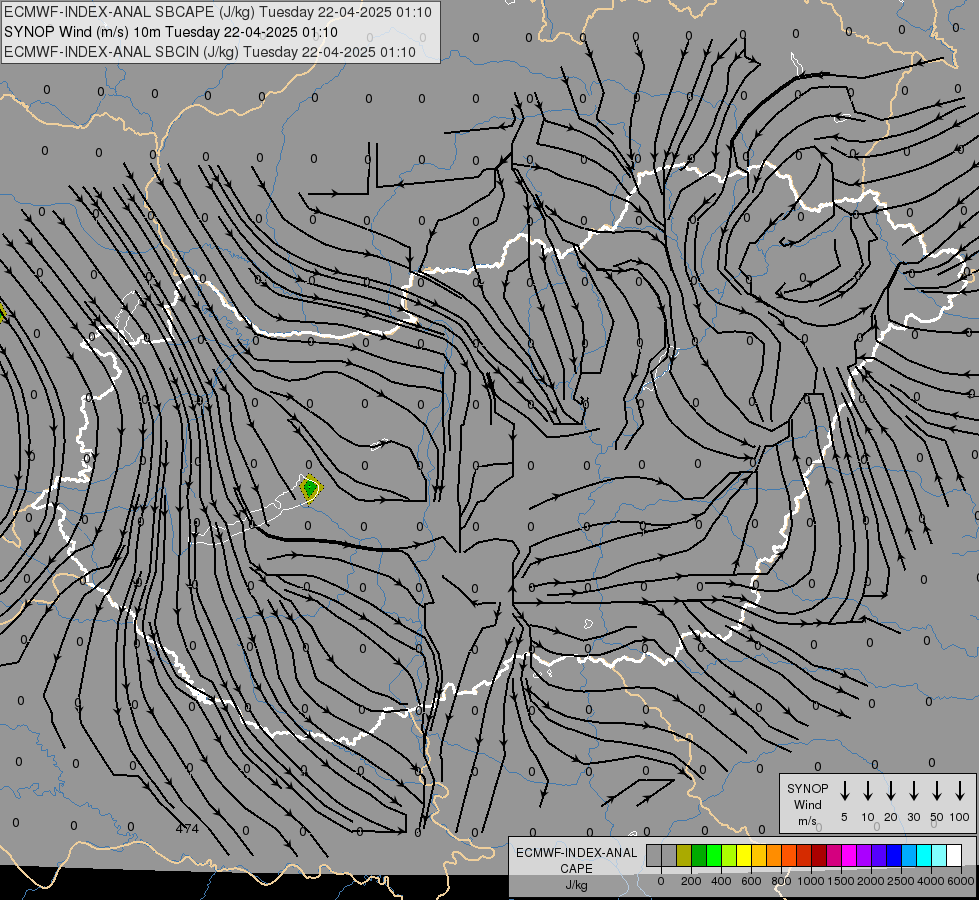Click the dark green CAPE legend swatch
This screenshot has width=979, height=900.
tap(699, 855)
